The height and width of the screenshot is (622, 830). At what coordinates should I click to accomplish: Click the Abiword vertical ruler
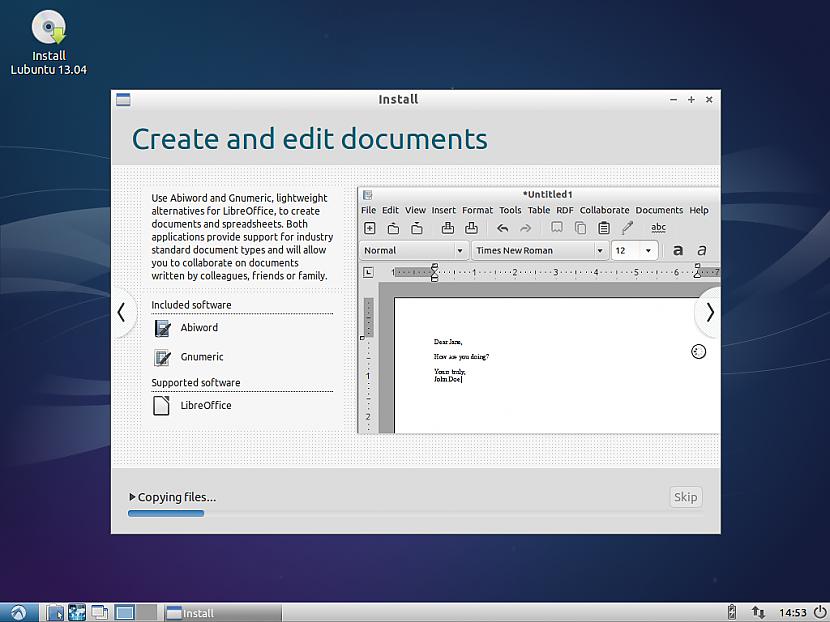coord(368,365)
